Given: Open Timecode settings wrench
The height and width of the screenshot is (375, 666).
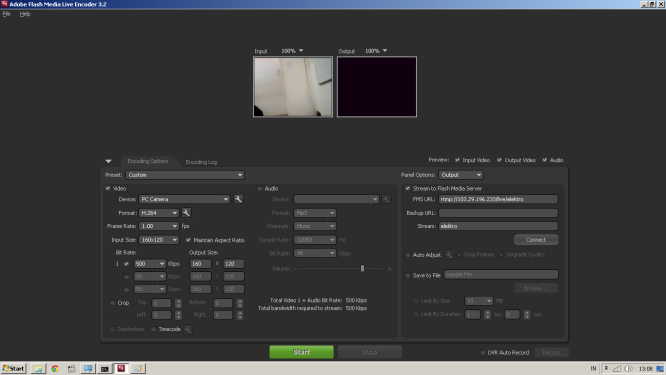Looking at the screenshot, I should (x=188, y=329).
